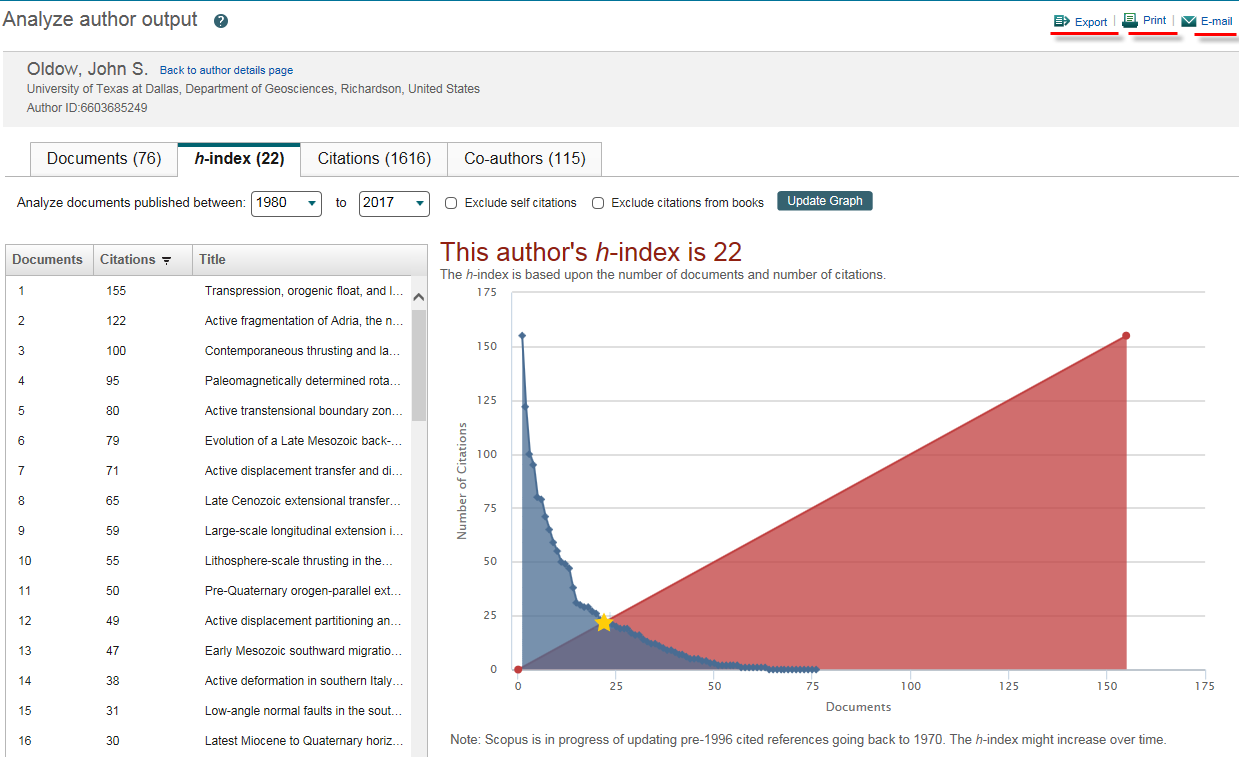
Task: Click the Export icon
Action: [x=1062, y=21]
